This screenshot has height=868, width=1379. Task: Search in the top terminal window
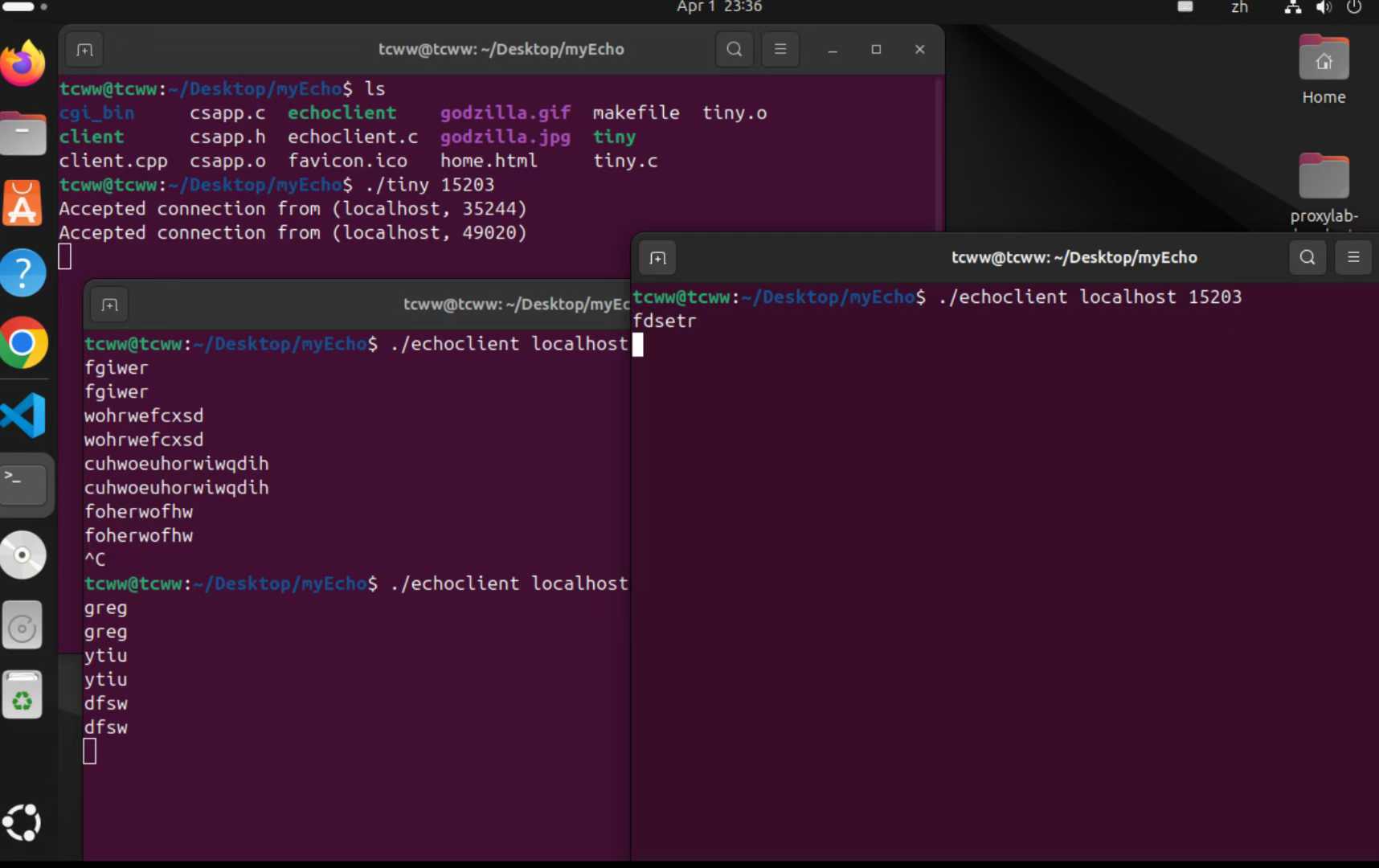(735, 50)
